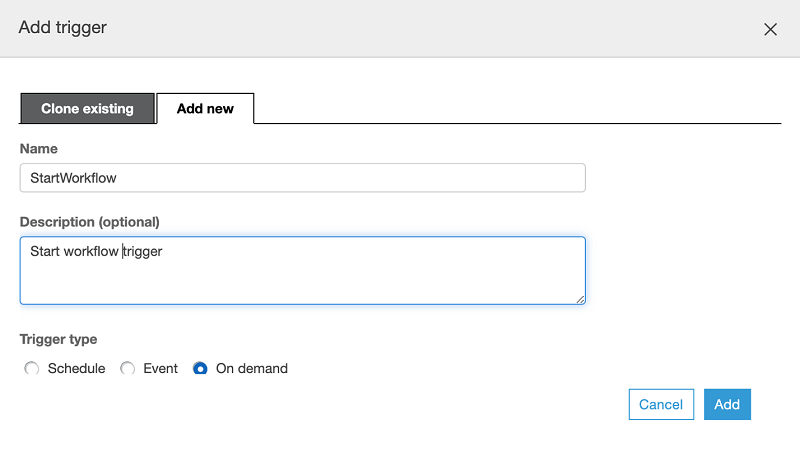Grab the Description box resize handle
800x462 pixels.
(x=580, y=298)
